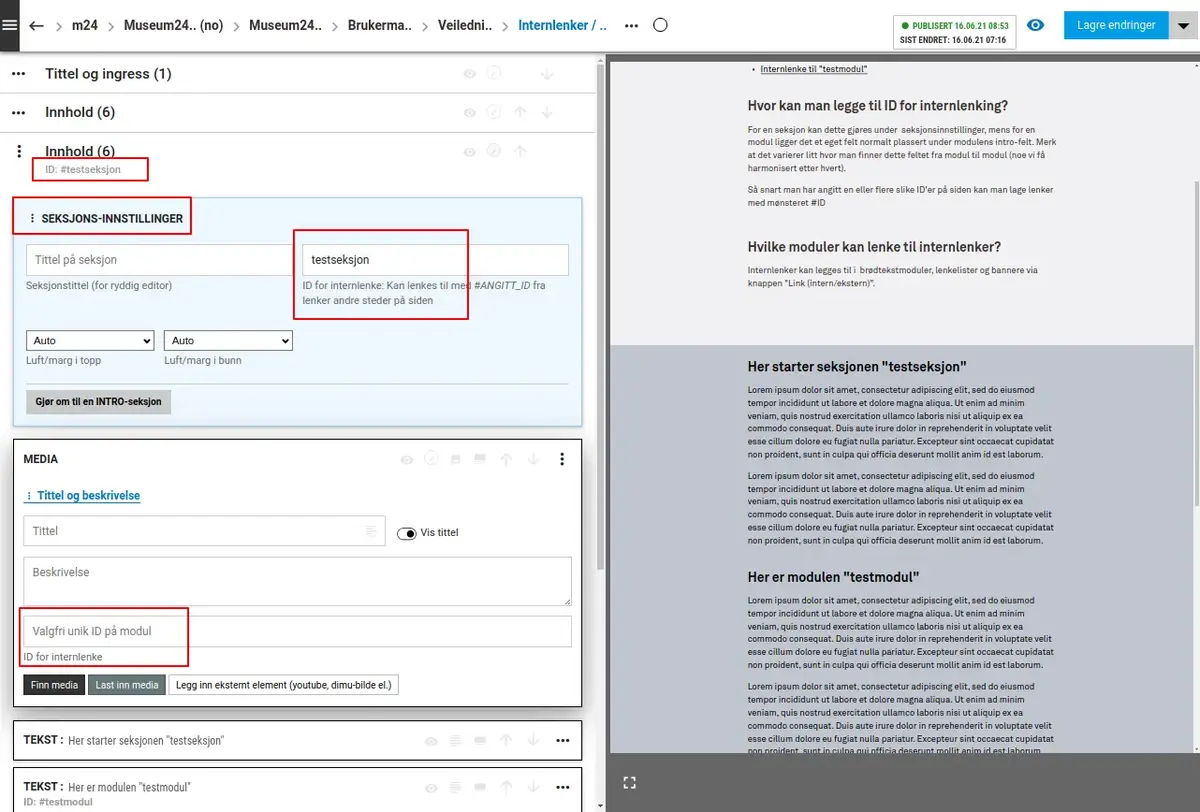Open the Museum24.. (no) breadcrumb
The height and width of the screenshot is (812, 1200).
[173, 25]
